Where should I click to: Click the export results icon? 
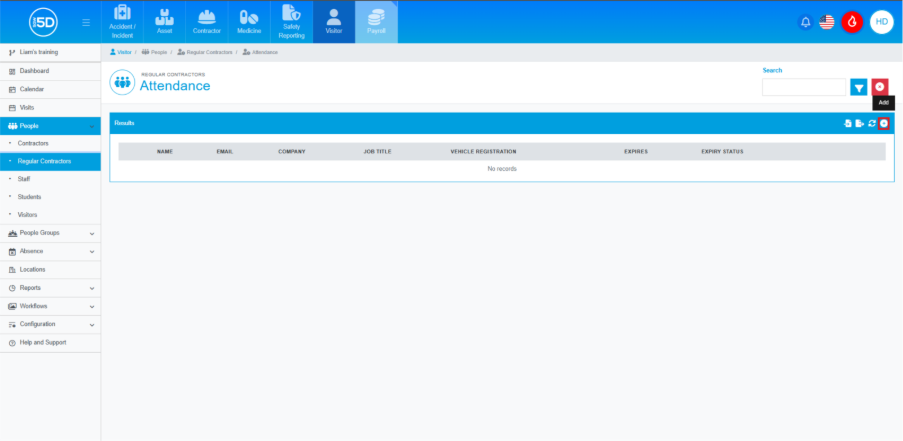[859, 123]
